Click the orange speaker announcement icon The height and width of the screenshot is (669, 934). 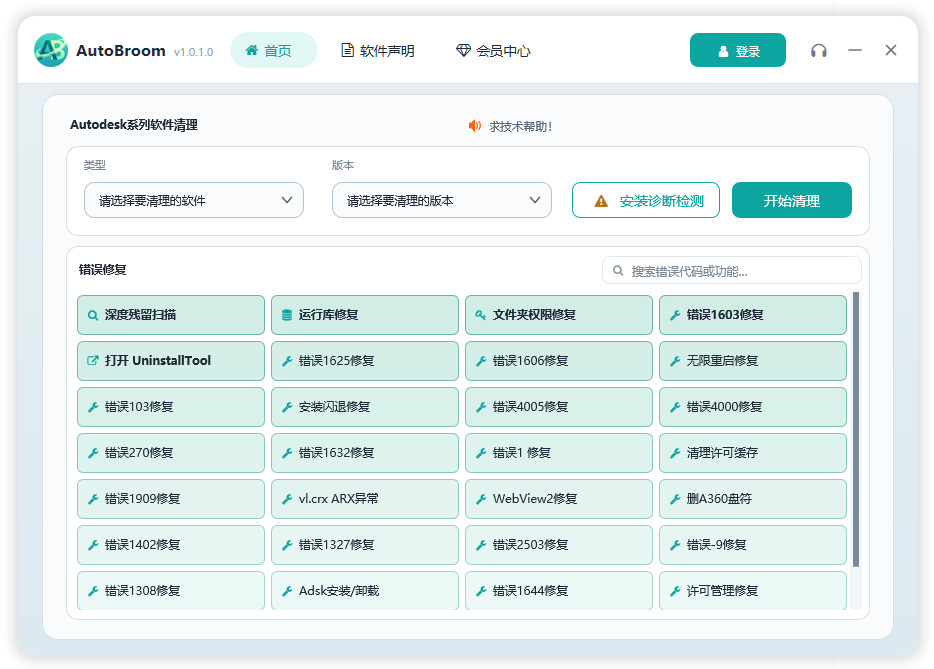pos(475,126)
